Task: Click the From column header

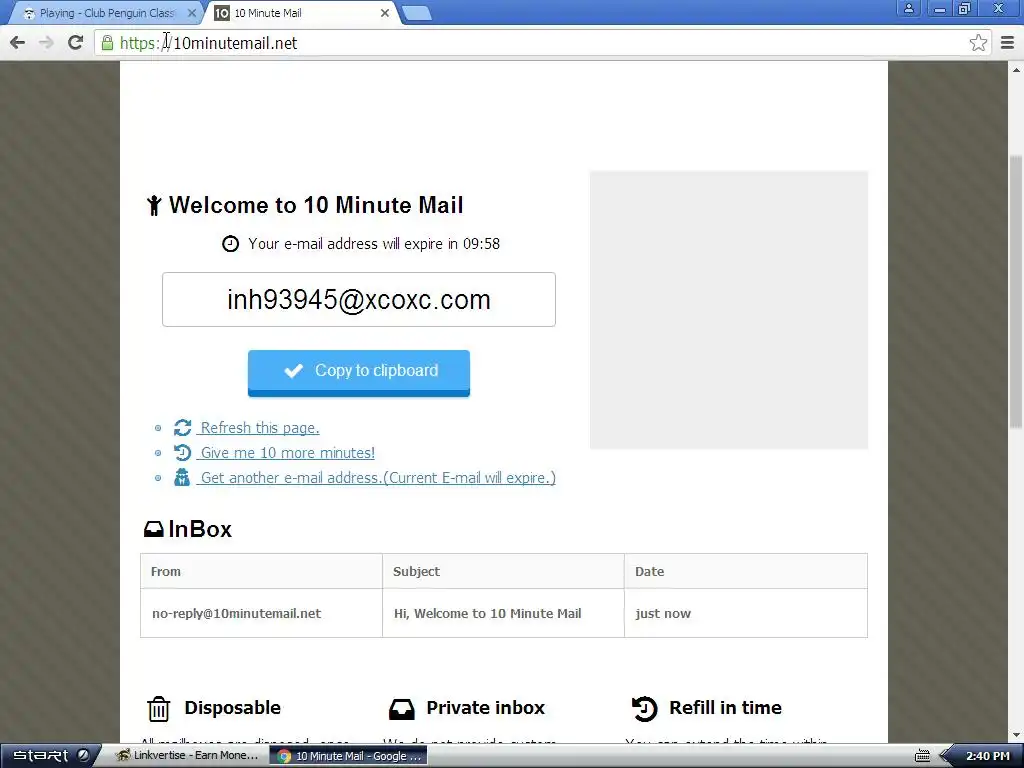Action: click(x=261, y=571)
